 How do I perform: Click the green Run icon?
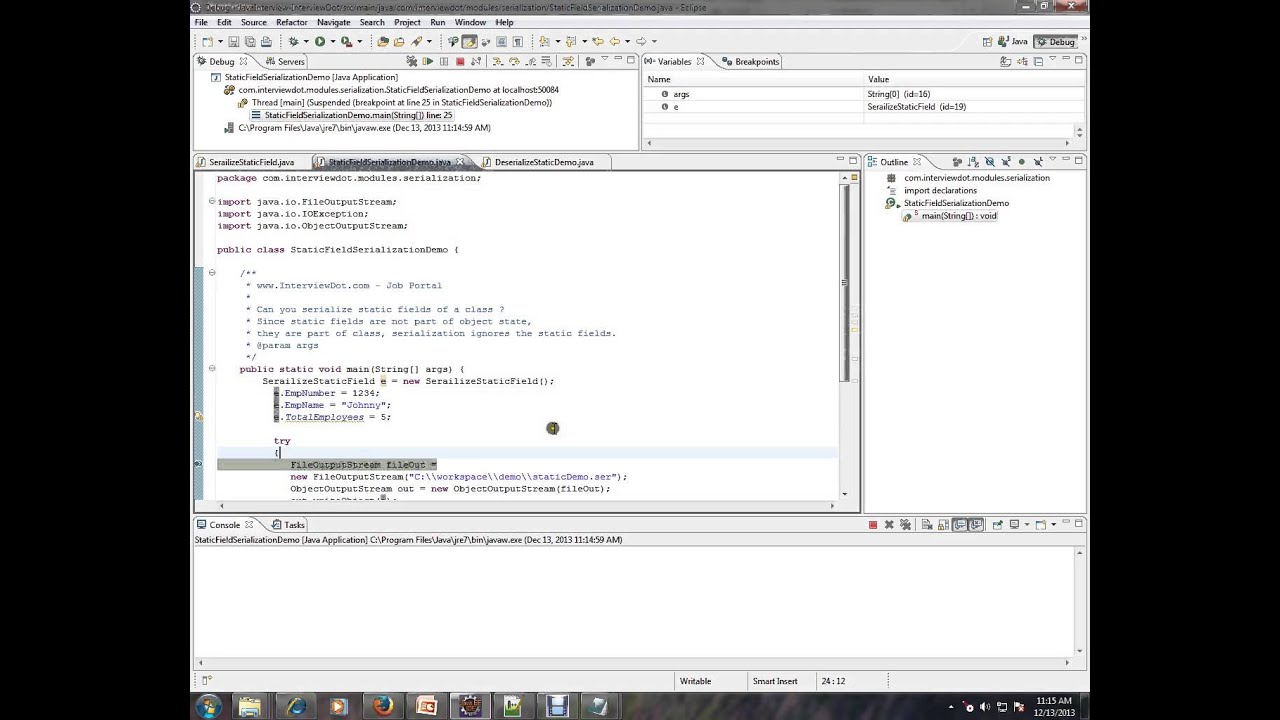click(320, 41)
